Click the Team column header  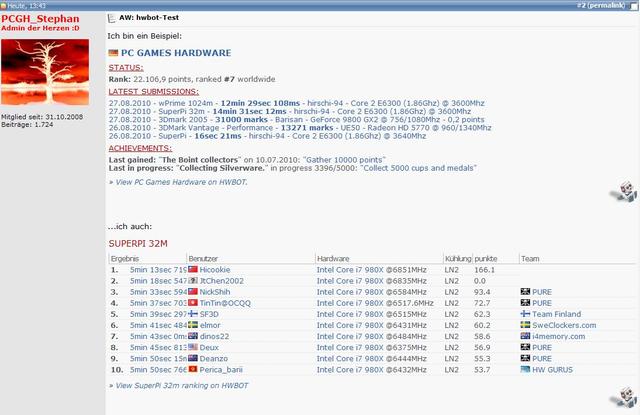pyautogui.click(x=530, y=259)
